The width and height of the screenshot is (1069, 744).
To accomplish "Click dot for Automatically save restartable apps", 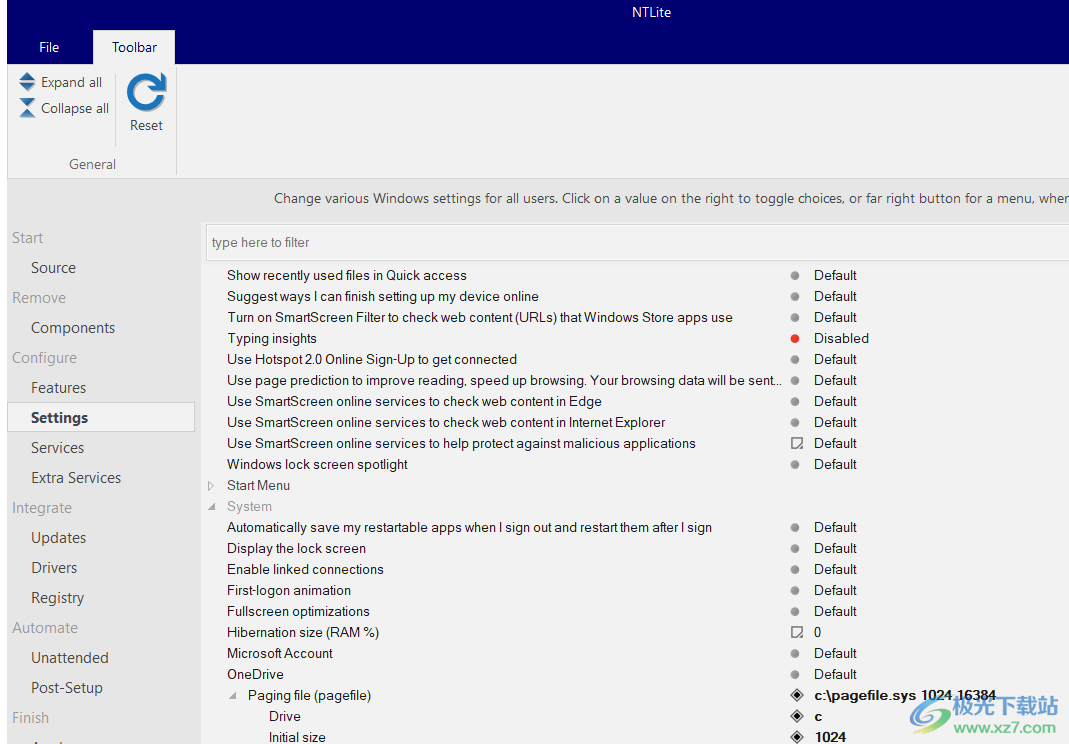I will point(795,528).
